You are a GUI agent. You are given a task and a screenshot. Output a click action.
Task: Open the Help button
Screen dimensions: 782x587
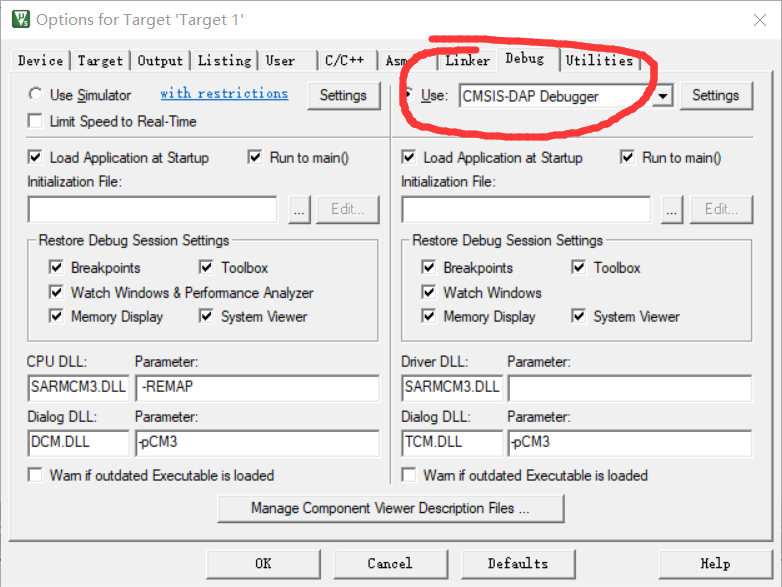[x=716, y=564]
